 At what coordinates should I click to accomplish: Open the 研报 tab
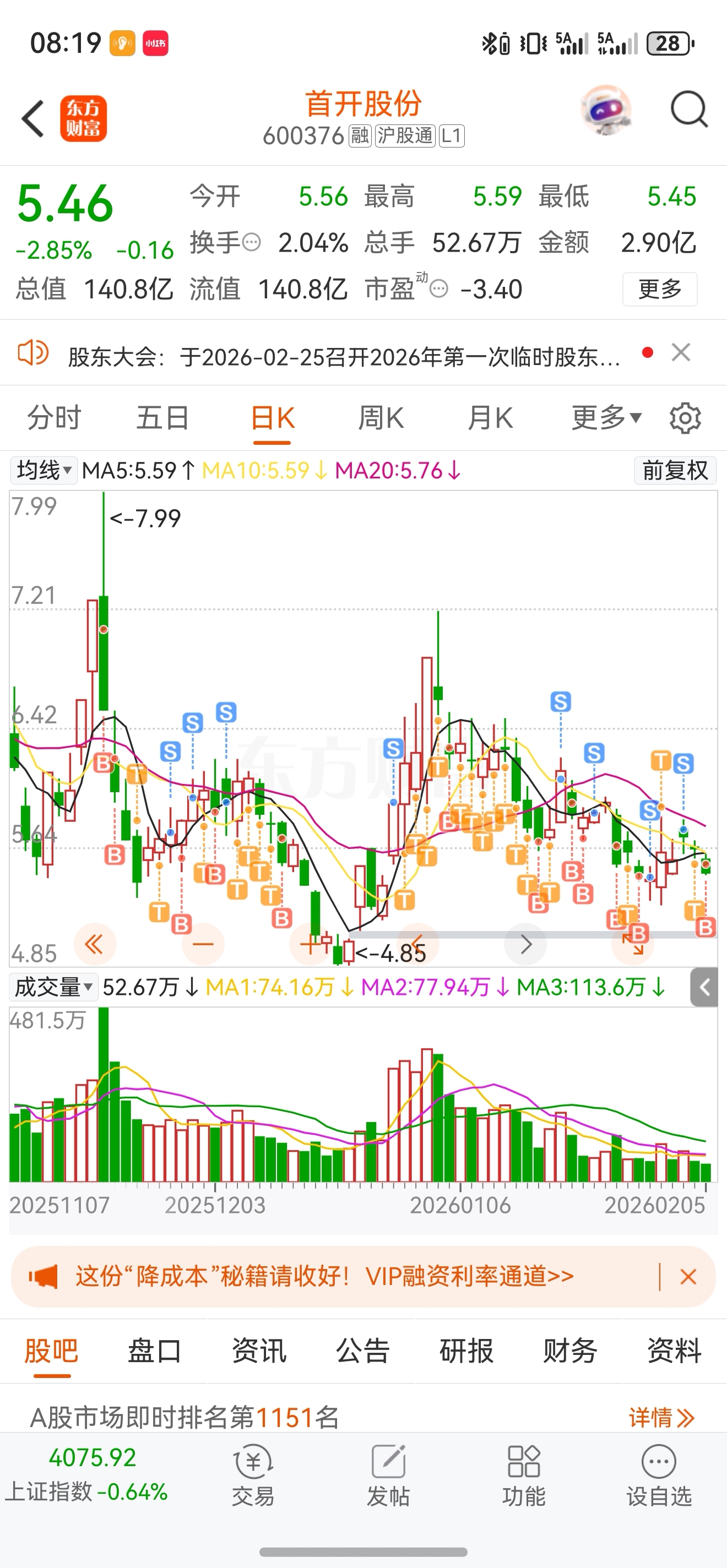tap(467, 1351)
